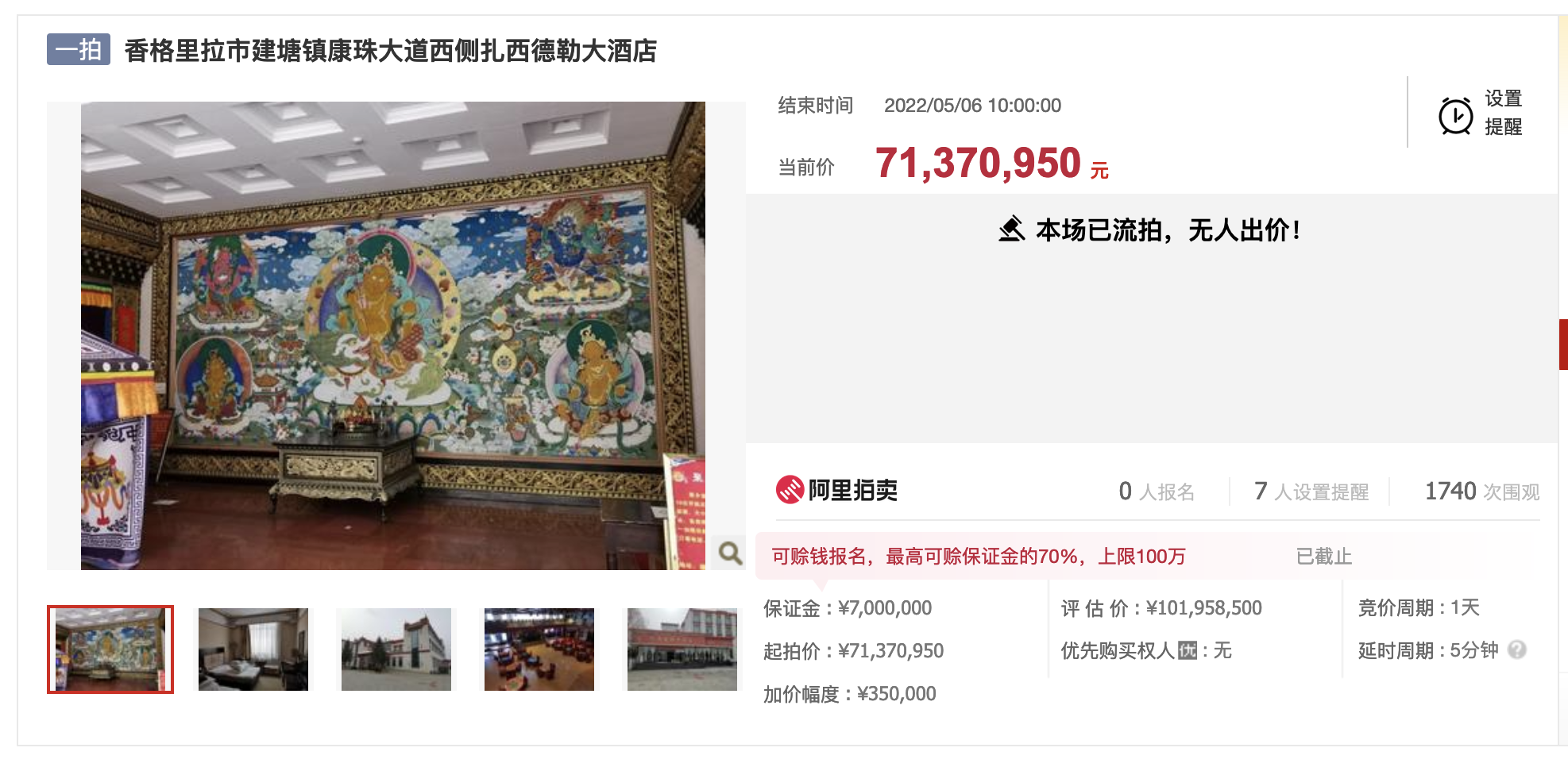Image resolution: width=1568 pixels, height=767 pixels.
Task: Click 设置提醒 reminder text
Action: coord(1504,112)
